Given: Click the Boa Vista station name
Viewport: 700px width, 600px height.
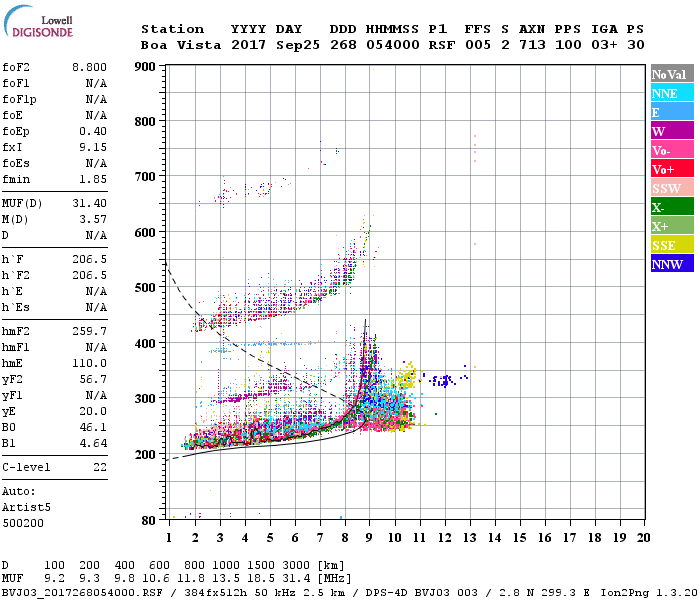Looking at the screenshot, I should (x=181, y=45).
